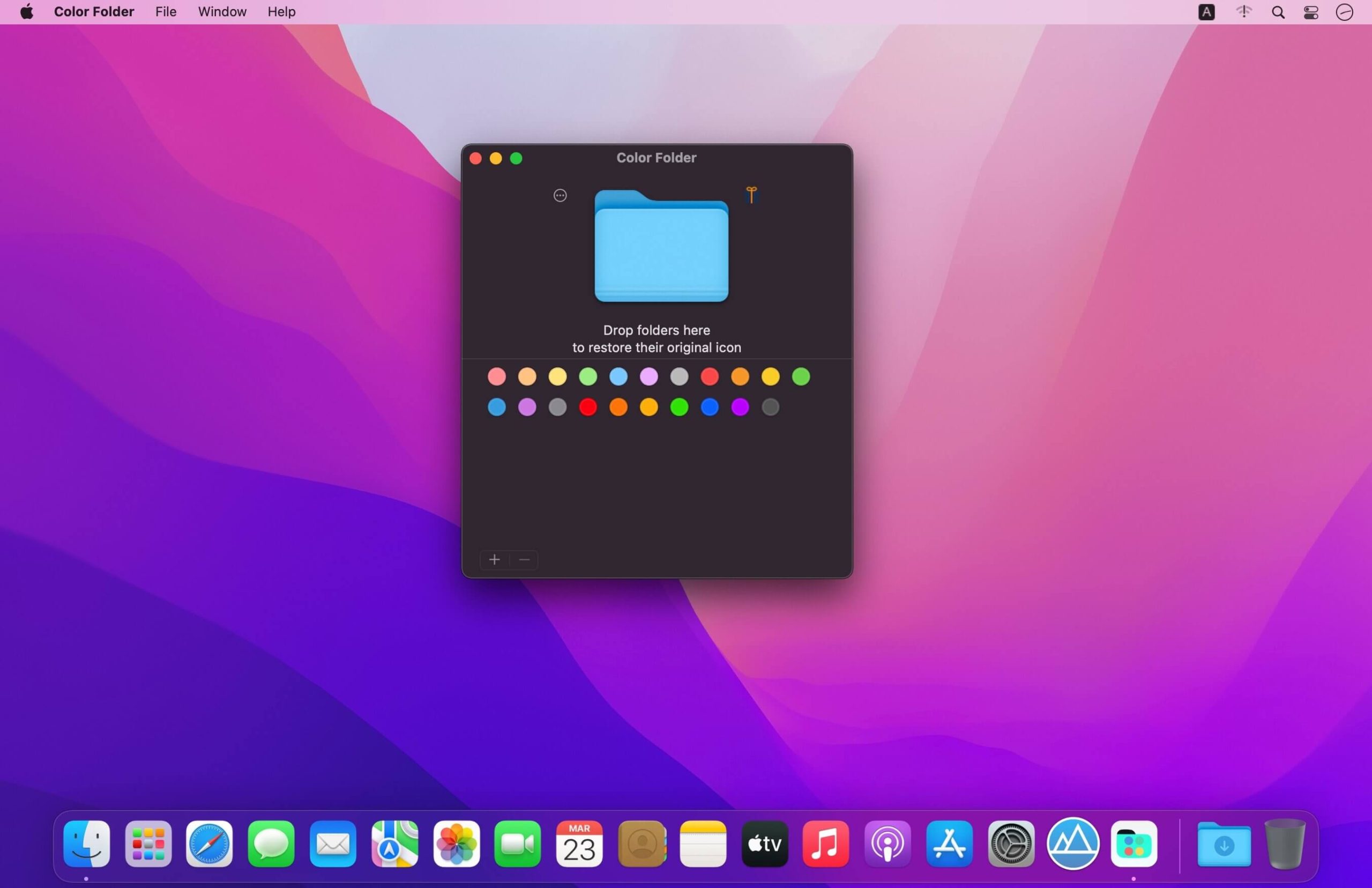This screenshot has height=888, width=1372.
Task: Click the add color preset button
Action: point(494,559)
